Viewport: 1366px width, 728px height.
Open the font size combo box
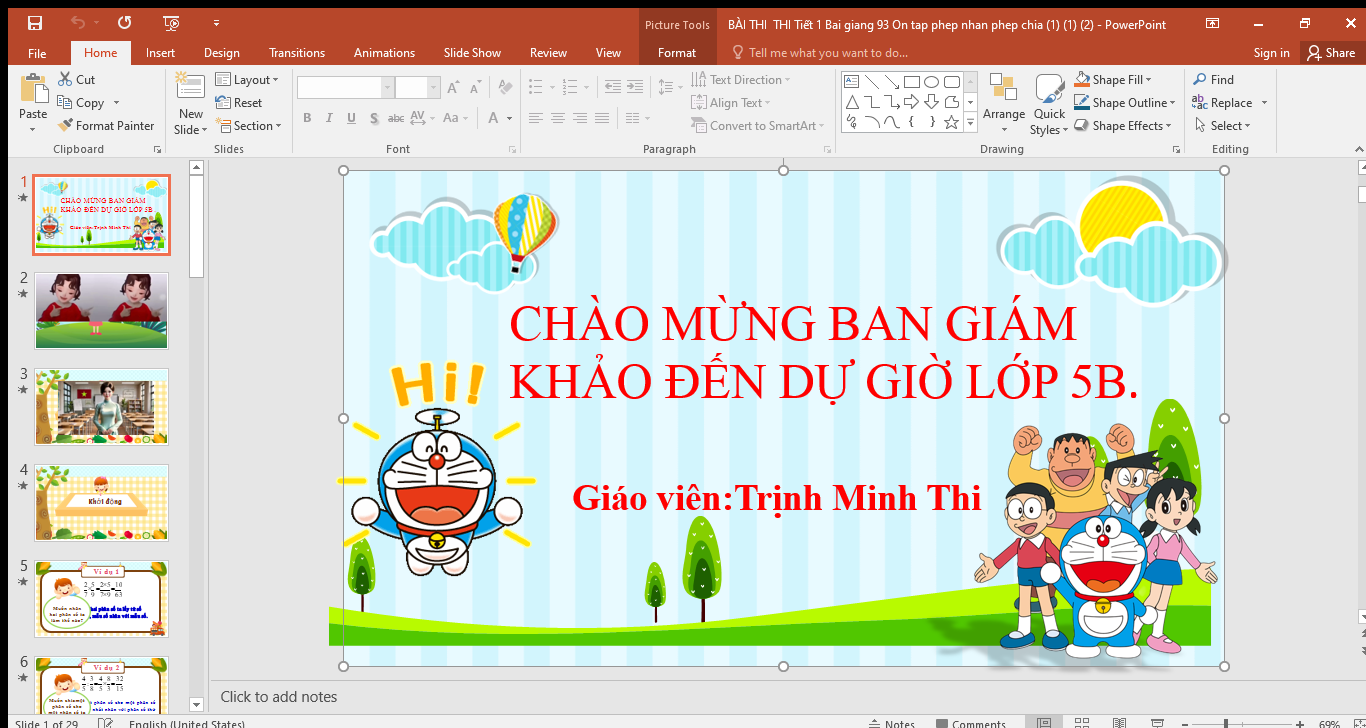(417, 88)
